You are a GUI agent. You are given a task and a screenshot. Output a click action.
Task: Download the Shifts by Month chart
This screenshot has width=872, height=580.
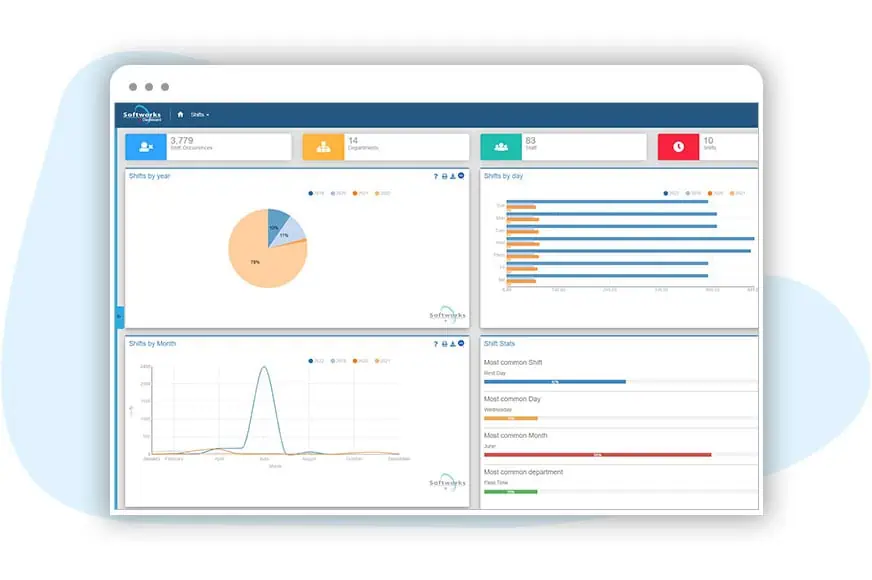click(x=453, y=344)
